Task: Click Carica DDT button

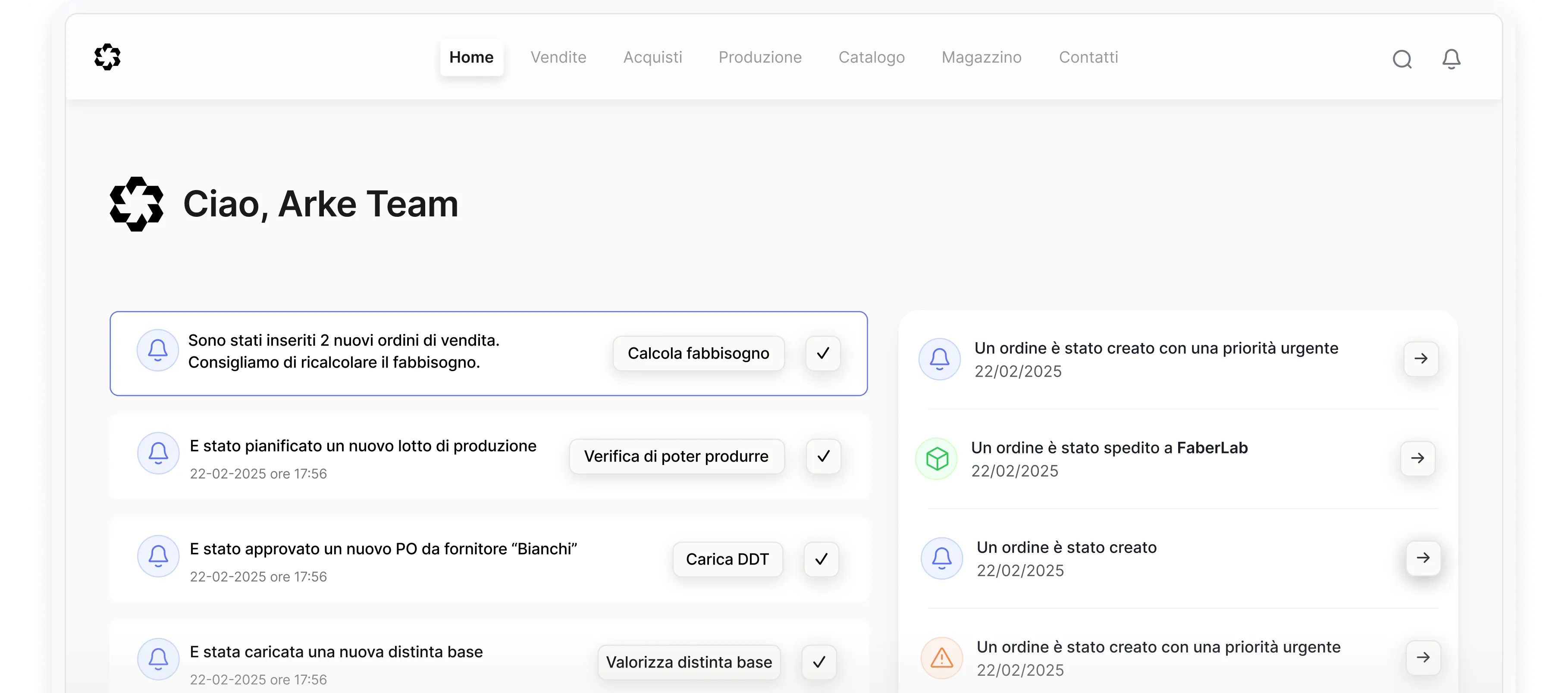Action: point(727,559)
